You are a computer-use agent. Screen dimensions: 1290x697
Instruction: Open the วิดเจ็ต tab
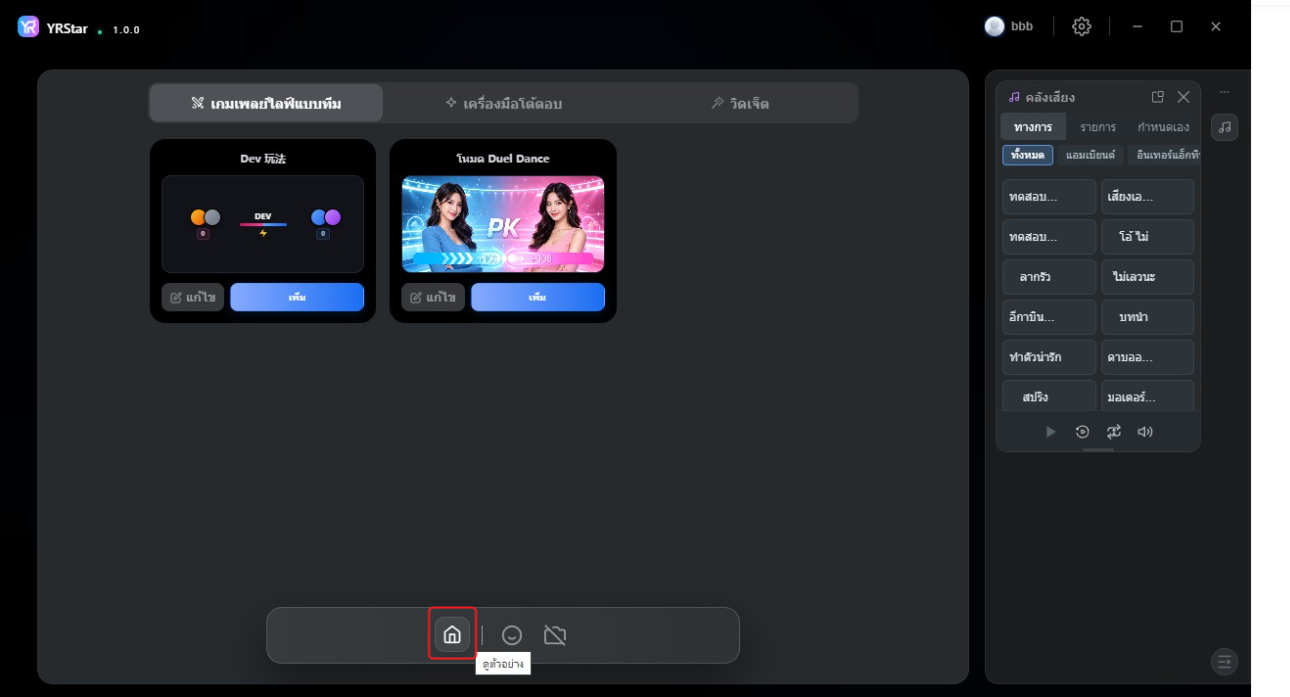coord(740,103)
